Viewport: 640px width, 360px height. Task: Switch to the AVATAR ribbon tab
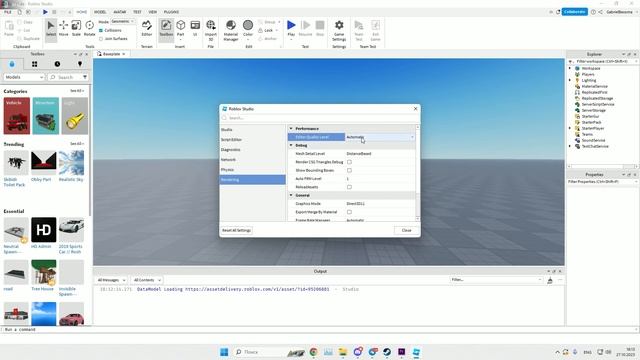pyautogui.click(x=120, y=12)
